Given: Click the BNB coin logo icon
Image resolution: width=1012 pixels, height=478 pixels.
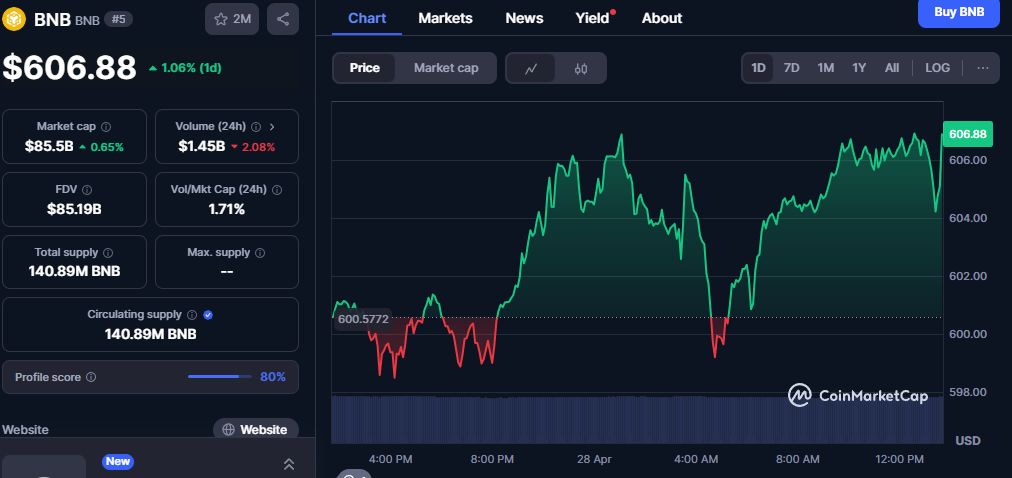Looking at the screenshot, I should [x=13, y=19].
